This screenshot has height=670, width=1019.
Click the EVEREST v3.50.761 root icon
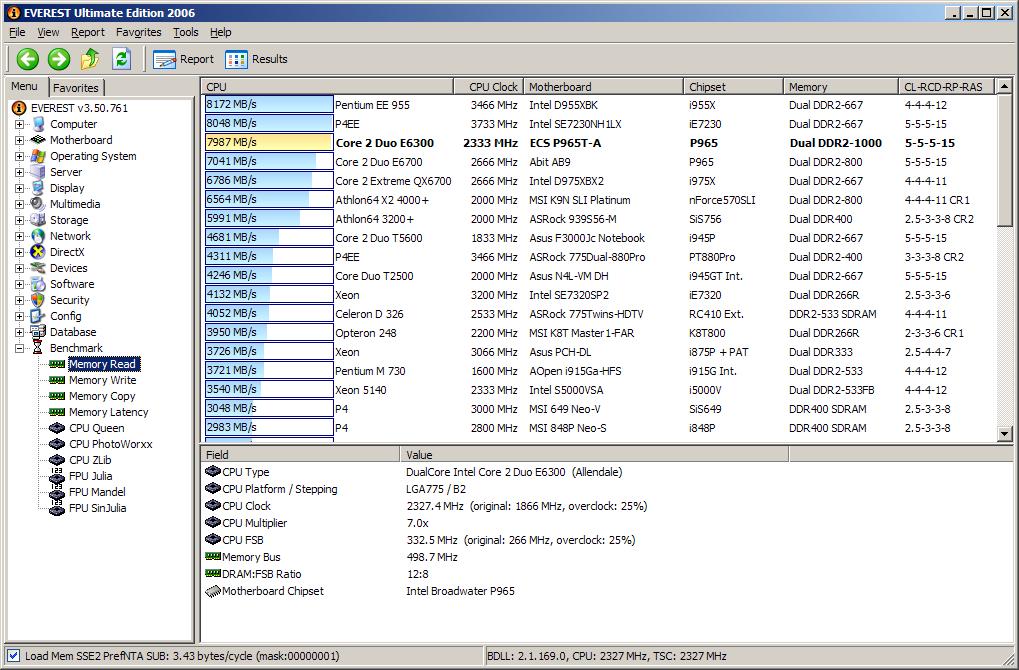(x=19, y=108)
